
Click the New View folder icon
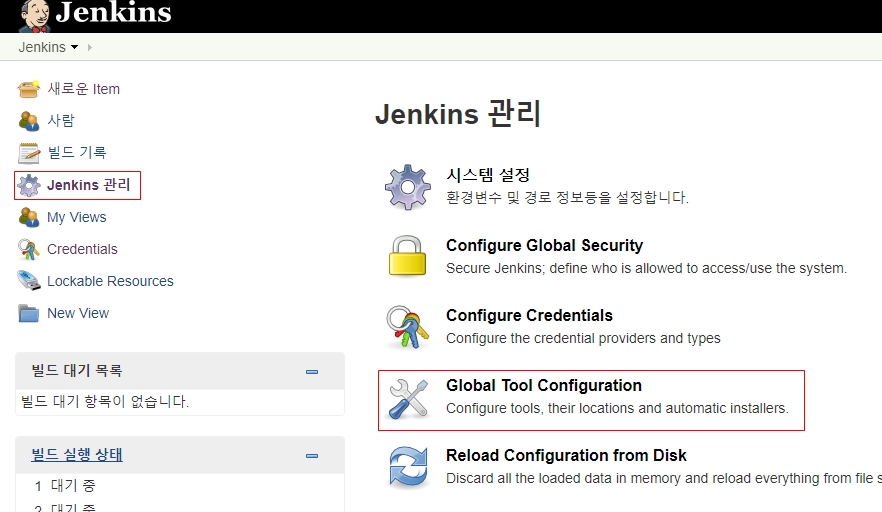pos(29,313)
